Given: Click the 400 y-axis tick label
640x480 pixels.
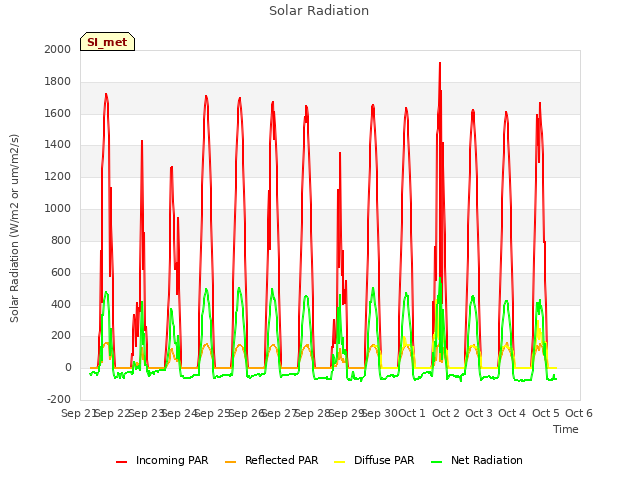Looking at the screenshot, I should coord(61,304).
